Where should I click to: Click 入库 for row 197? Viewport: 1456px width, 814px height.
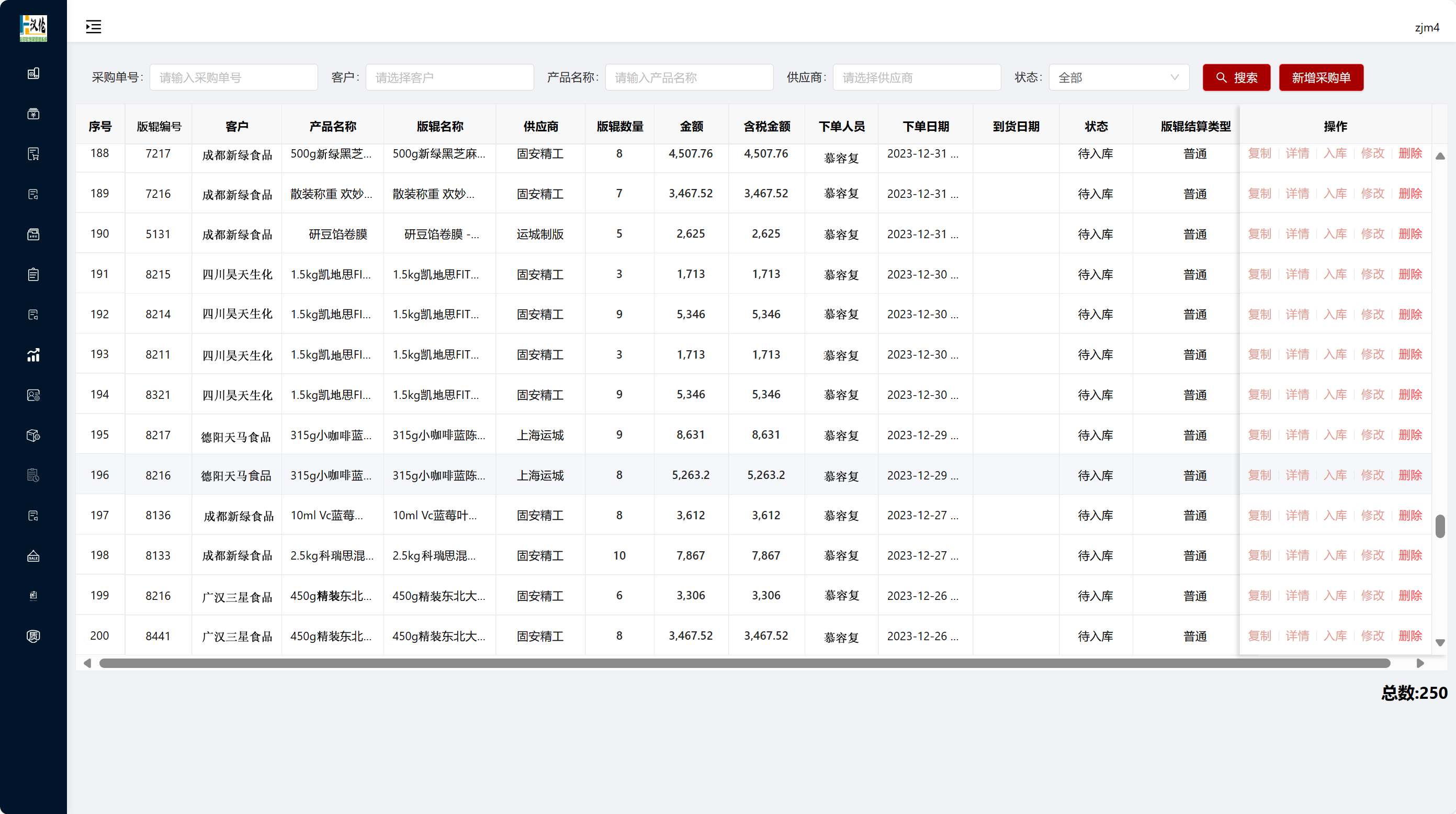point(1335,515)
